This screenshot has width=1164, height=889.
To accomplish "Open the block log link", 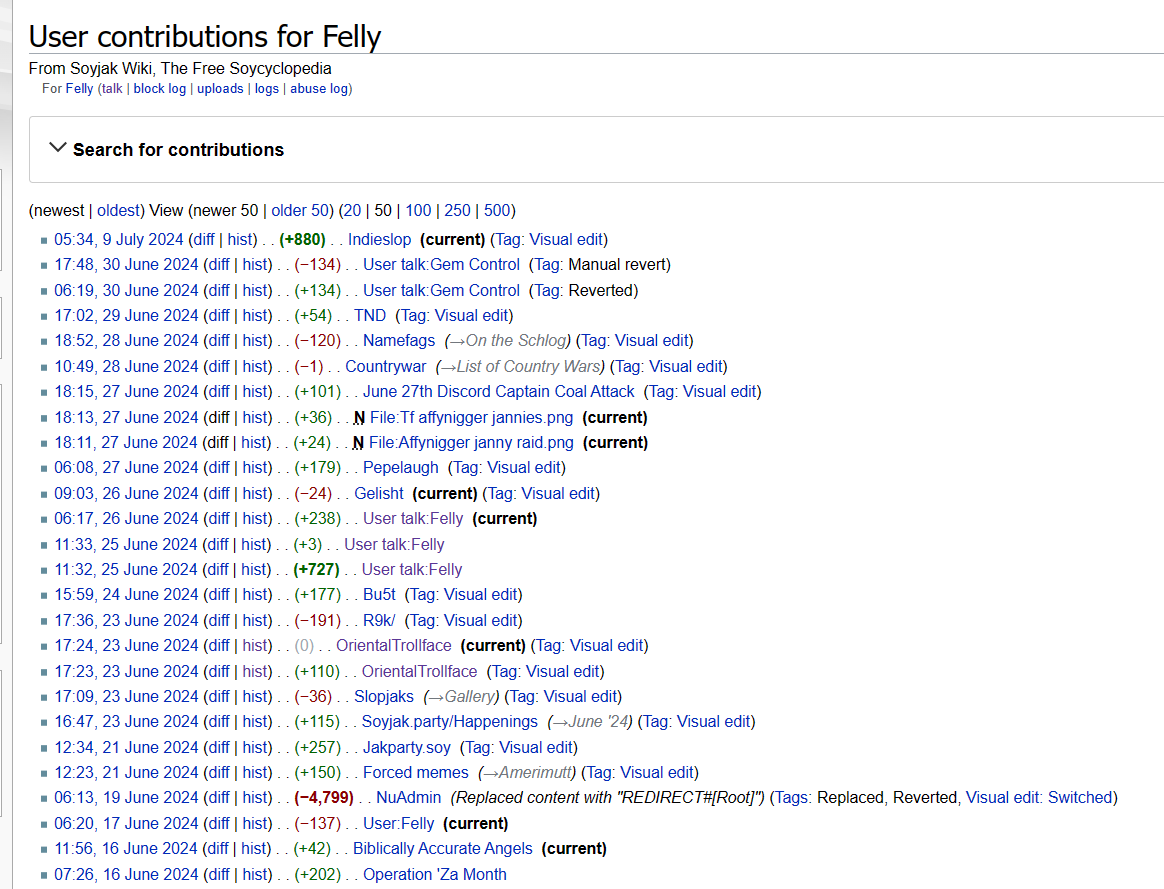I will (160, 89).
